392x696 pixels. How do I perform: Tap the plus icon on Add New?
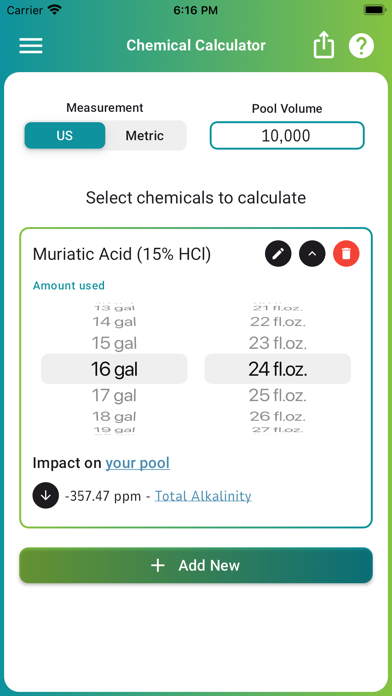tap(158, 566)
